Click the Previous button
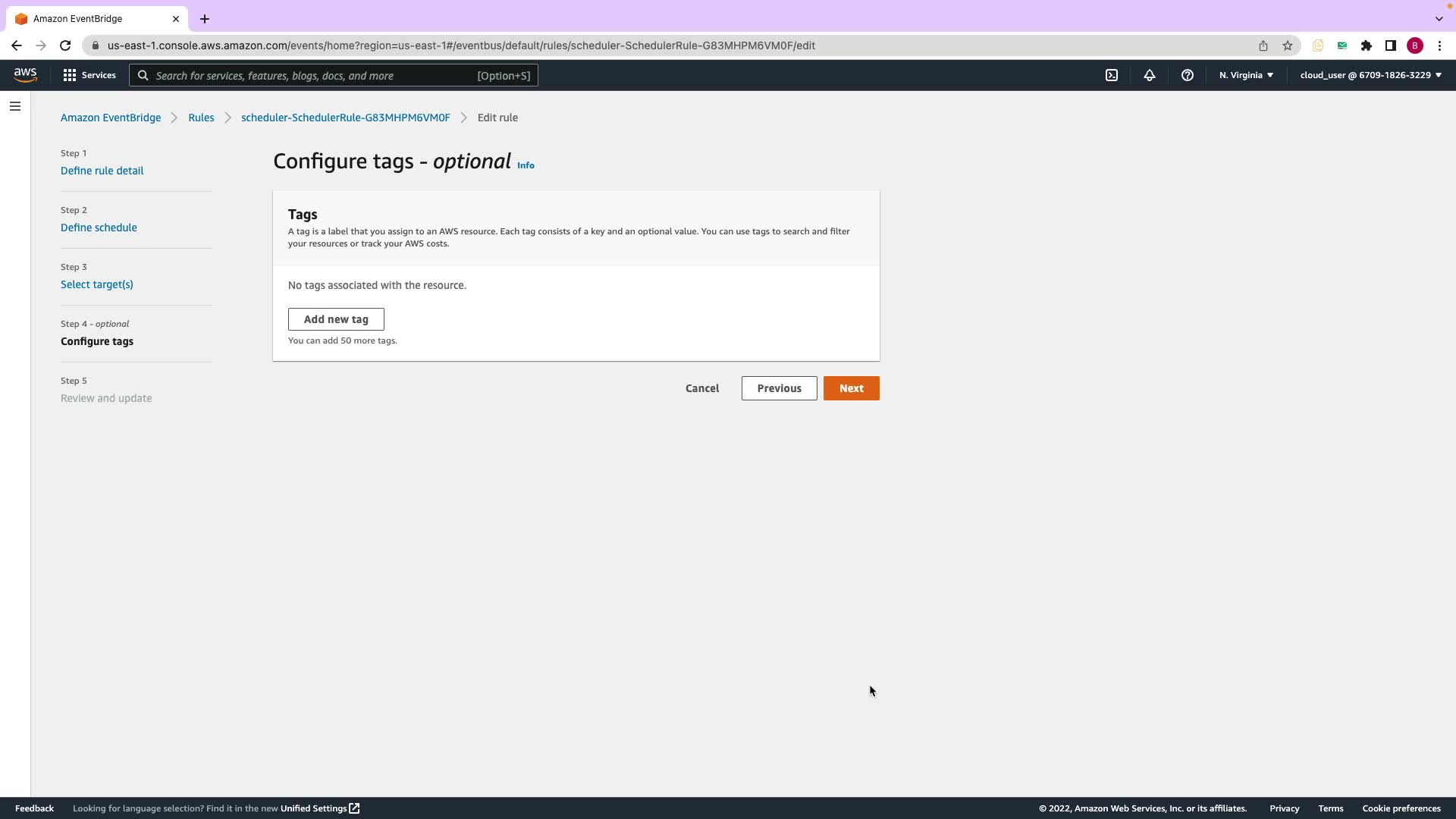Viewport: 1456px width, 819px height. (x=779, y=388)
